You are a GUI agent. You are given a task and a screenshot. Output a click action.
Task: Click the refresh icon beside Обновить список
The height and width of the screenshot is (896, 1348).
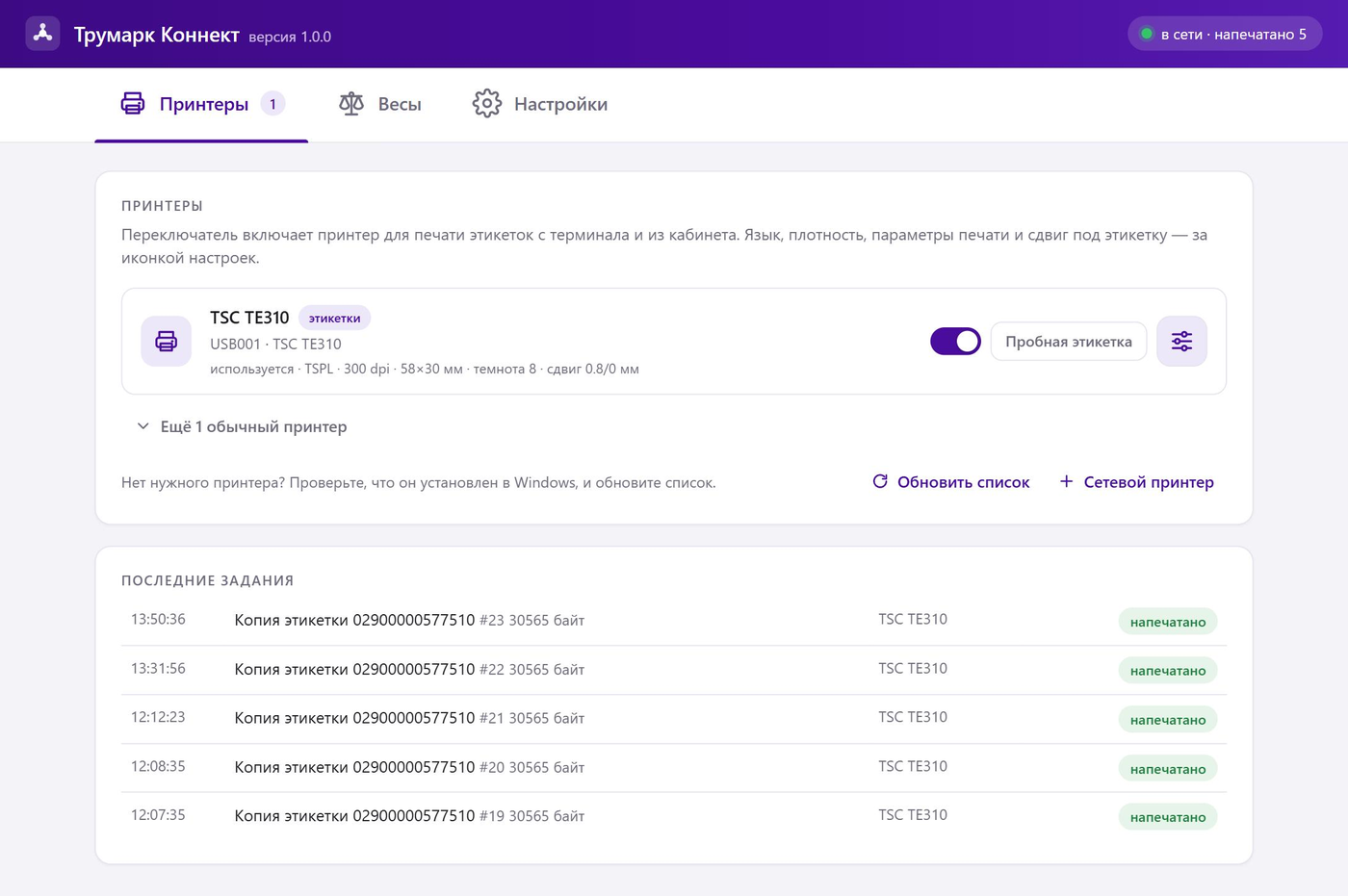[x=880, y=481]
